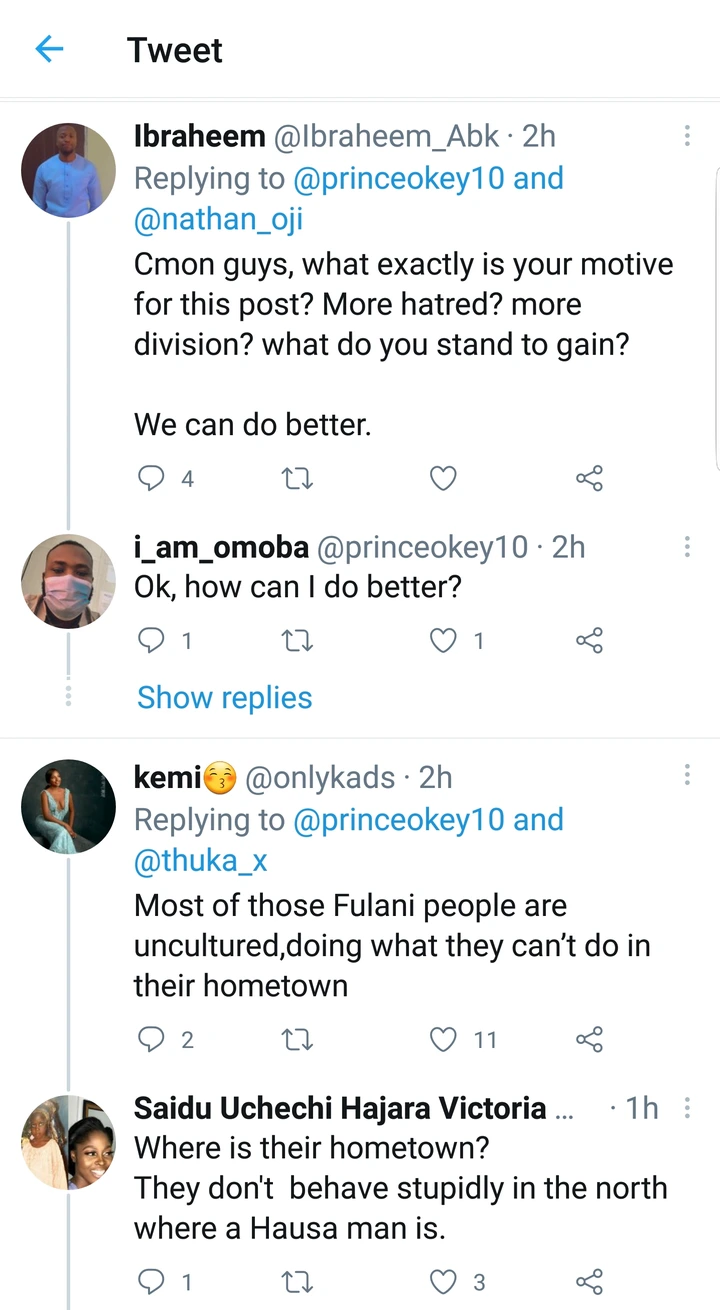Screen dimensions: 720x1310
Task: Reply to kemi's tweet
Action: 151,1040
